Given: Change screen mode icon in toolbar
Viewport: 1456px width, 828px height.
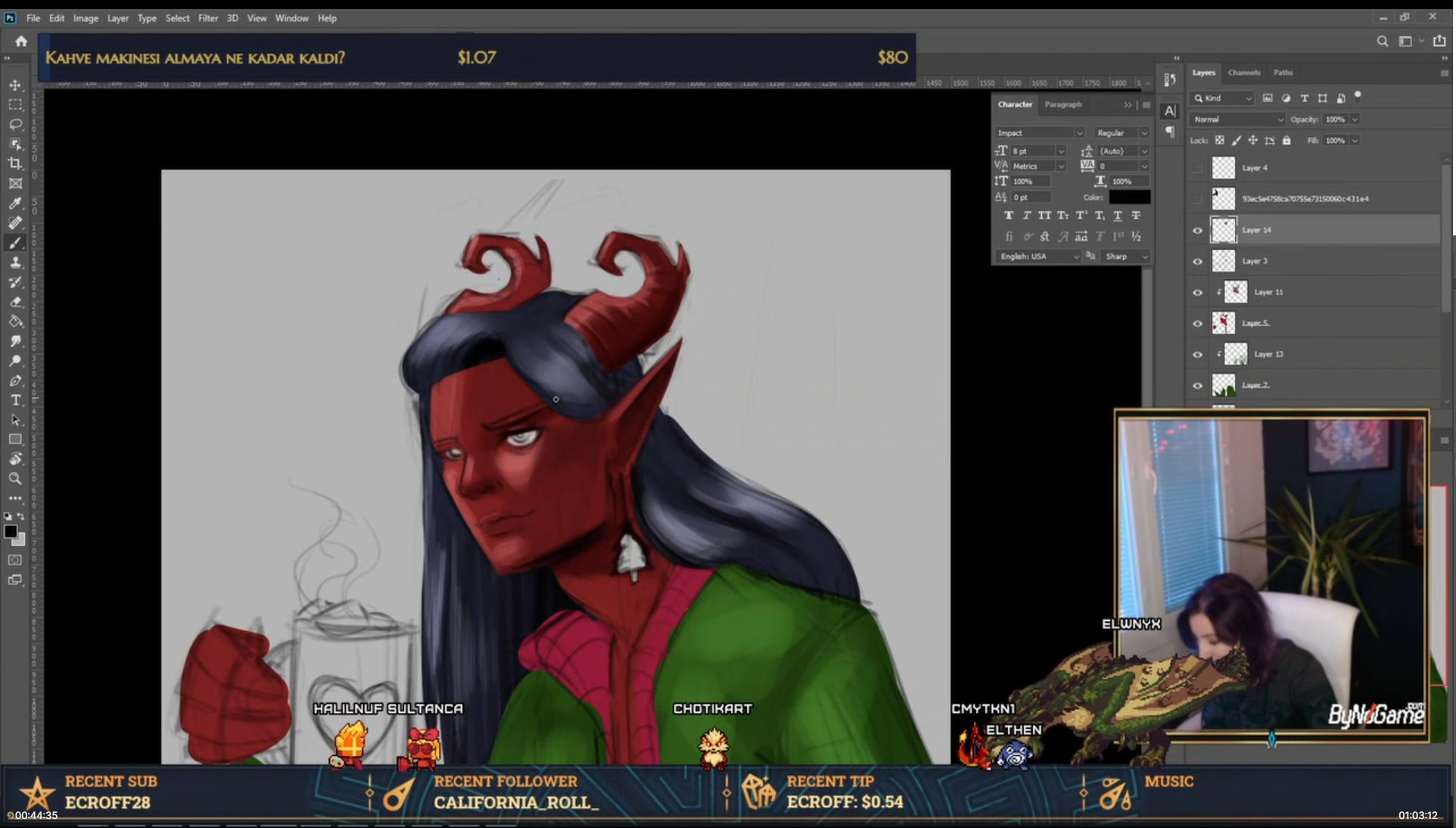Looking at the screenshot, I should coord(15,580).
